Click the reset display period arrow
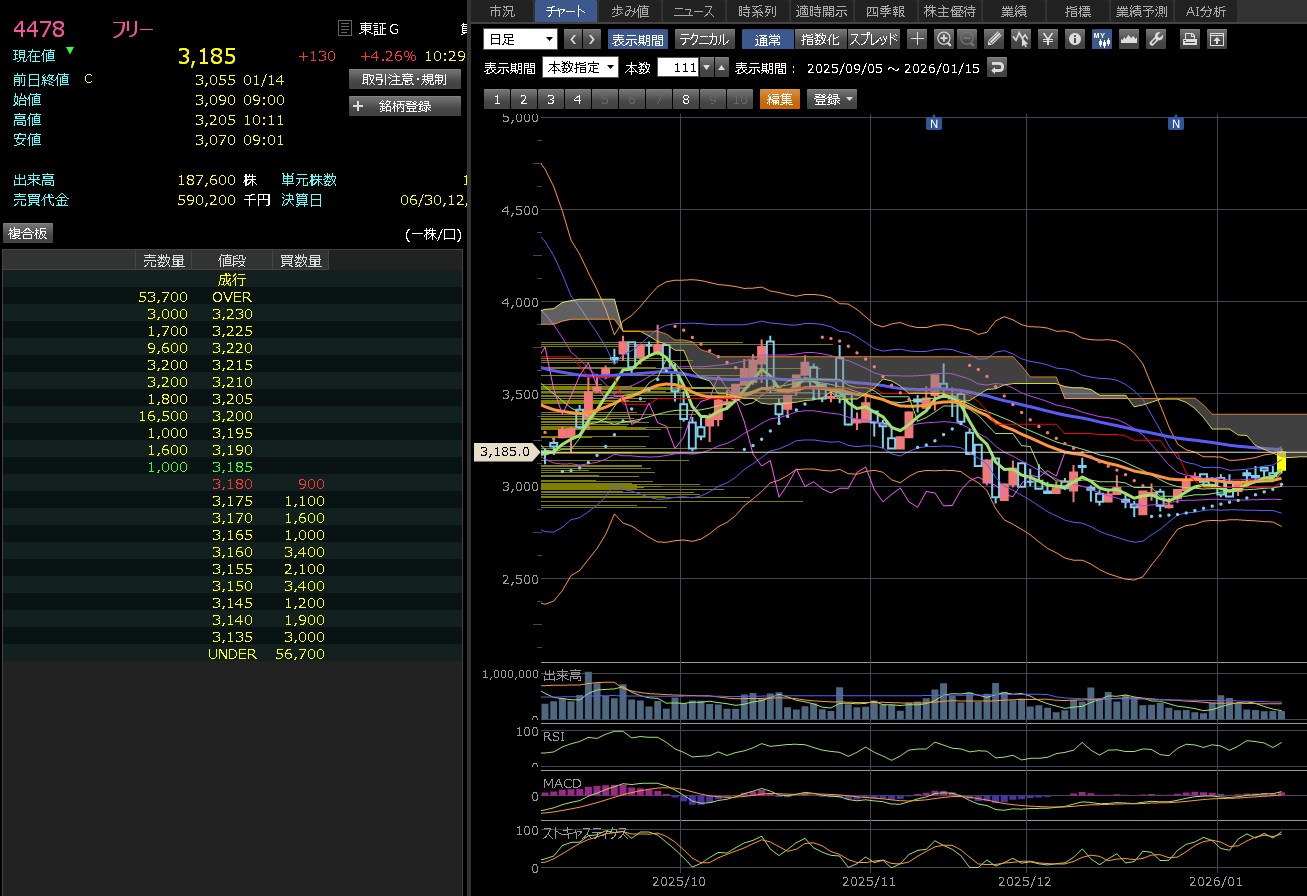This screenshot has height=896, width=1307. pyautogui.click(x=996, y=68)
